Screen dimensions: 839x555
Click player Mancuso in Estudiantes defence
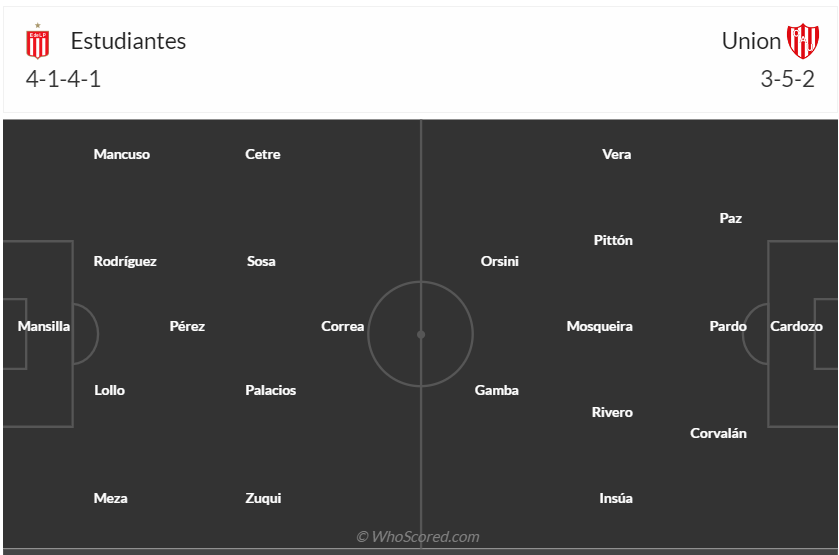pos(122,154)
